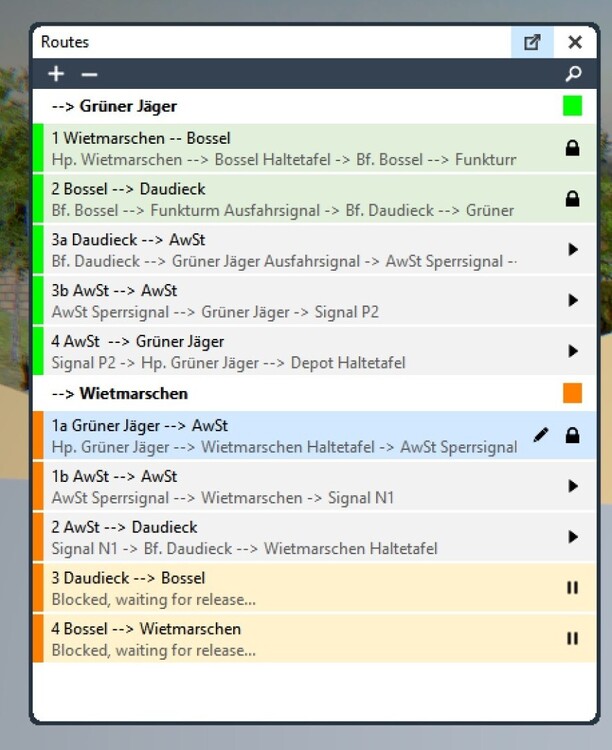Run route 1b AwSt --> AwSt
This screenshot has height=750, width=612.
tap(573, 486)
